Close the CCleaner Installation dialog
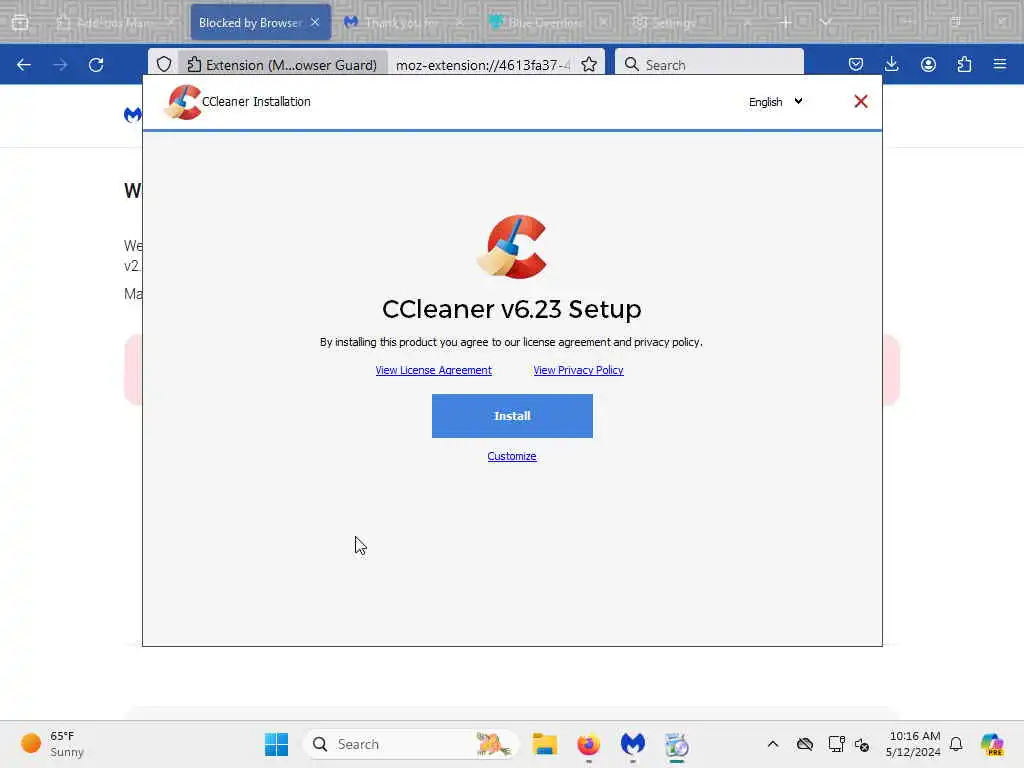 click(861, 101)
